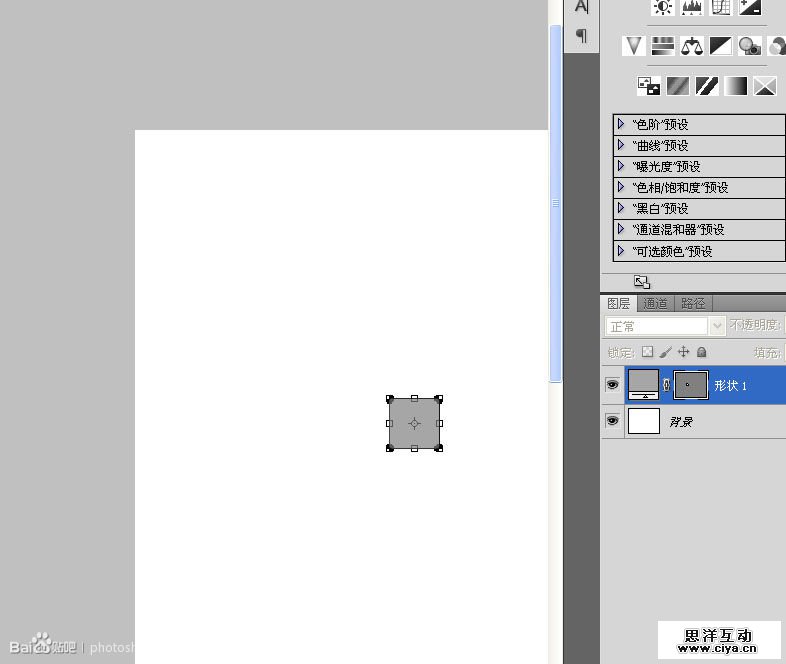Open the 正常 blend mode dropdown

point(665,326)
